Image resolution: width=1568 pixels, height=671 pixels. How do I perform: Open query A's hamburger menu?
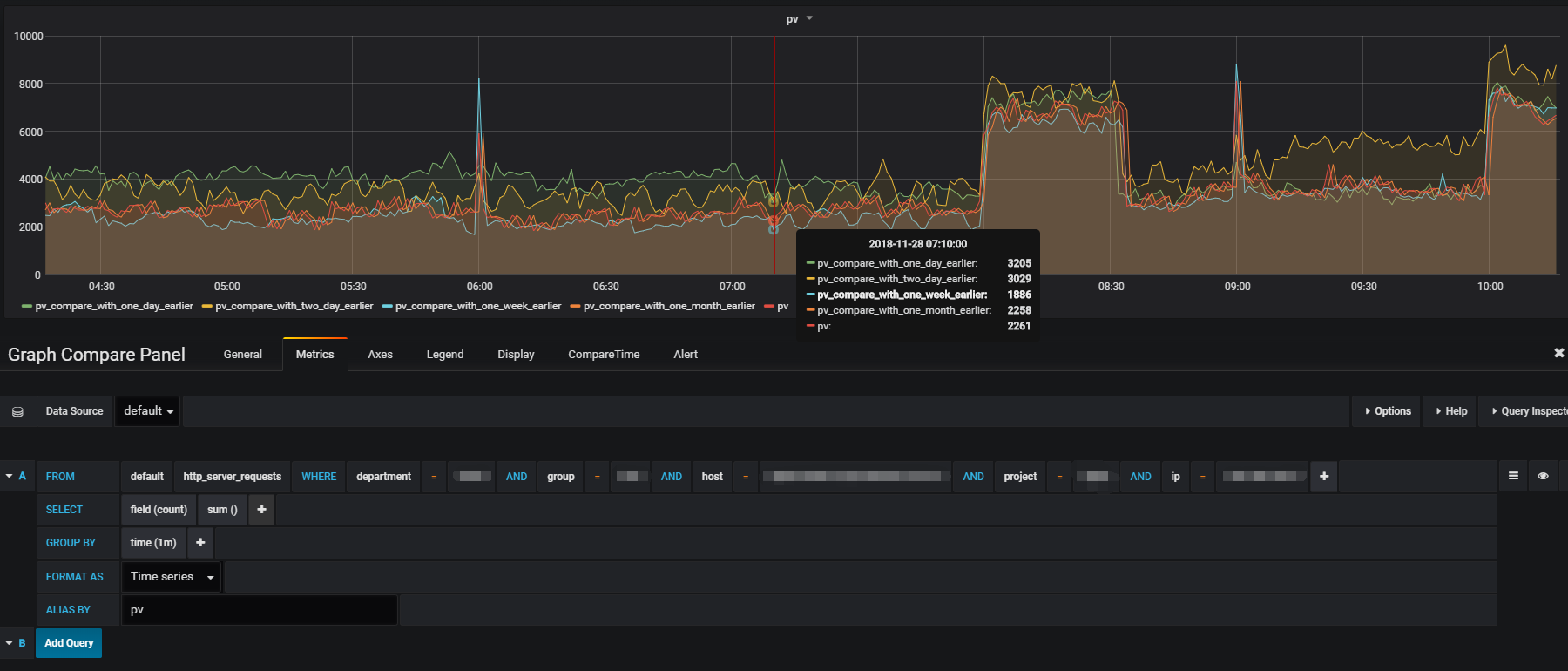pos(1513,476)
